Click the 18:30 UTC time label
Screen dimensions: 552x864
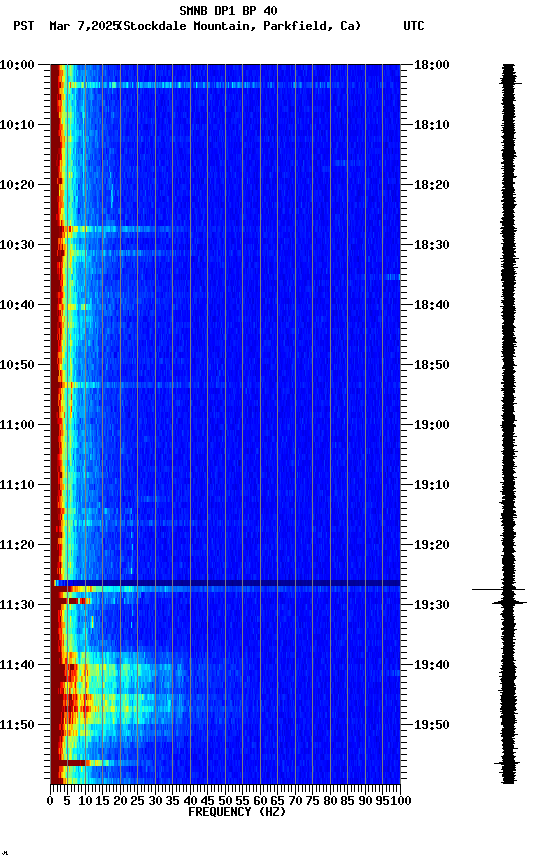point(432,245)
